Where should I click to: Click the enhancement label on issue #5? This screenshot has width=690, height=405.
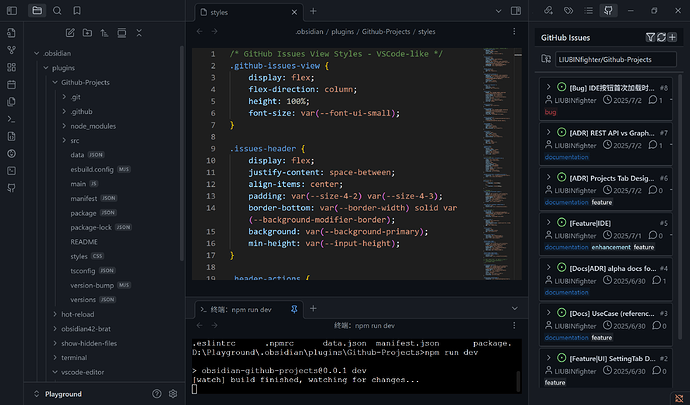pos(611,247)
